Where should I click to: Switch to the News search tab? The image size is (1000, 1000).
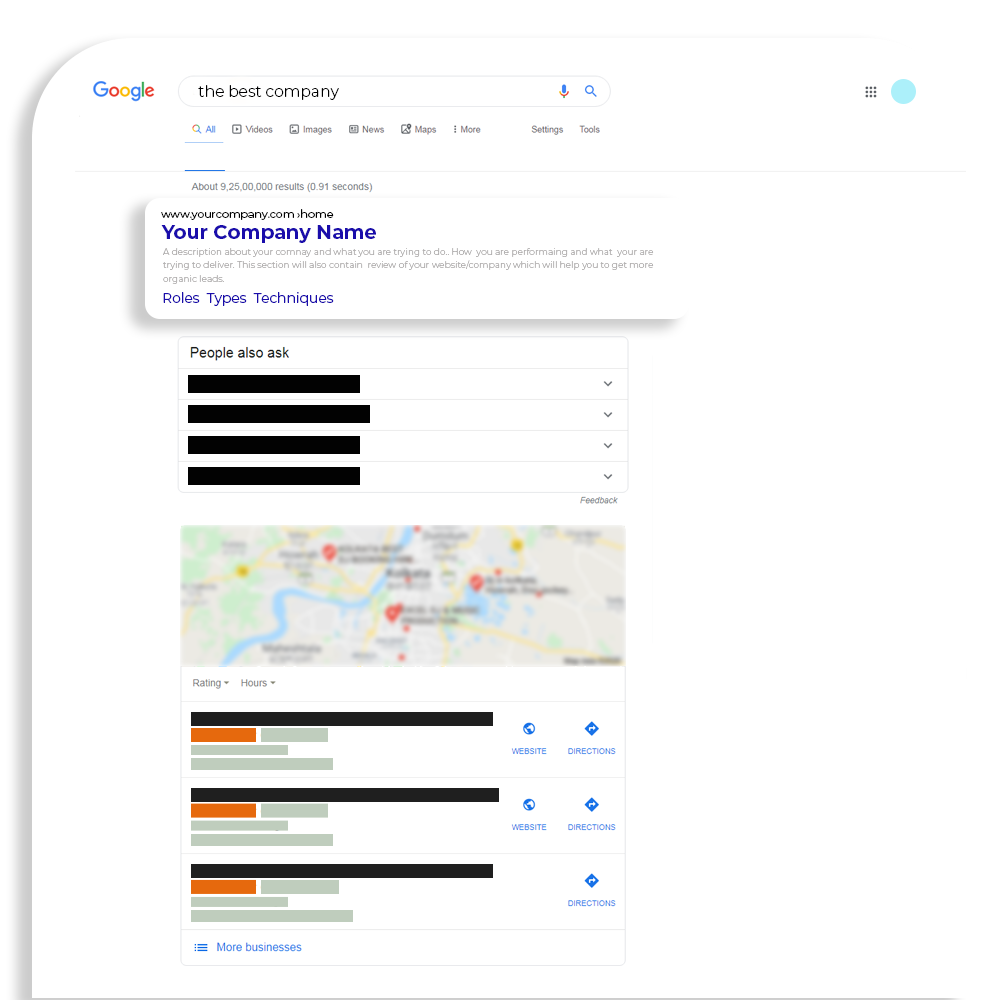click(365, 129)
